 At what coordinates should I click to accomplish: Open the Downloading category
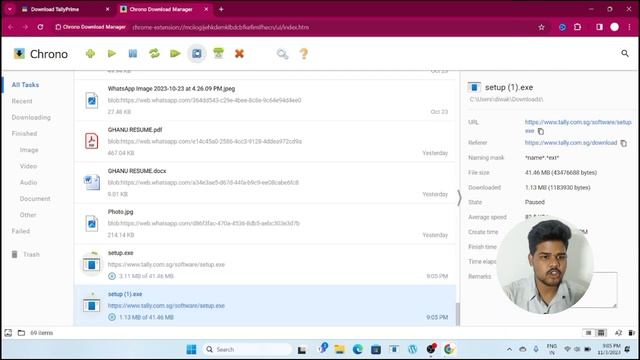point(31,118)
